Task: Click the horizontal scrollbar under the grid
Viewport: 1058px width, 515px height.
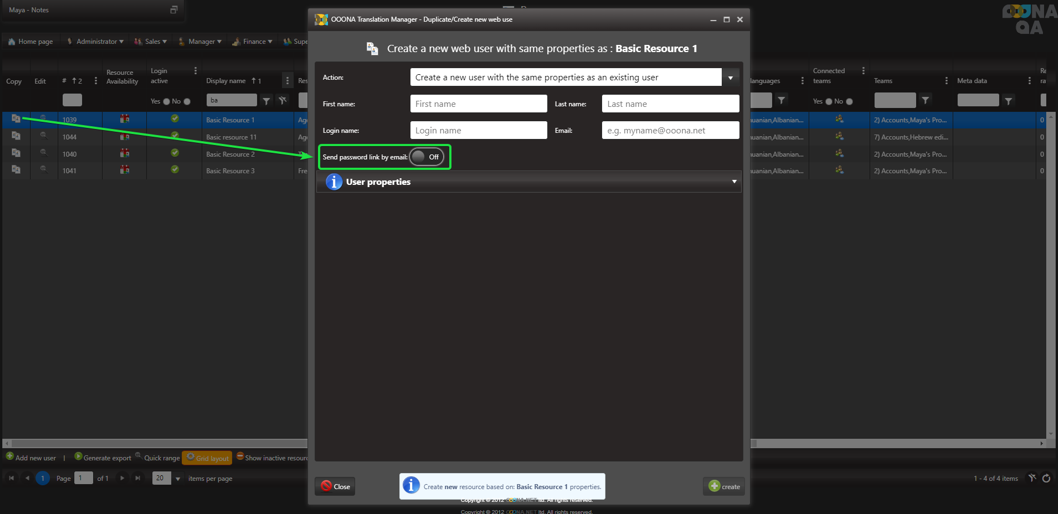Action: (150, 443)
